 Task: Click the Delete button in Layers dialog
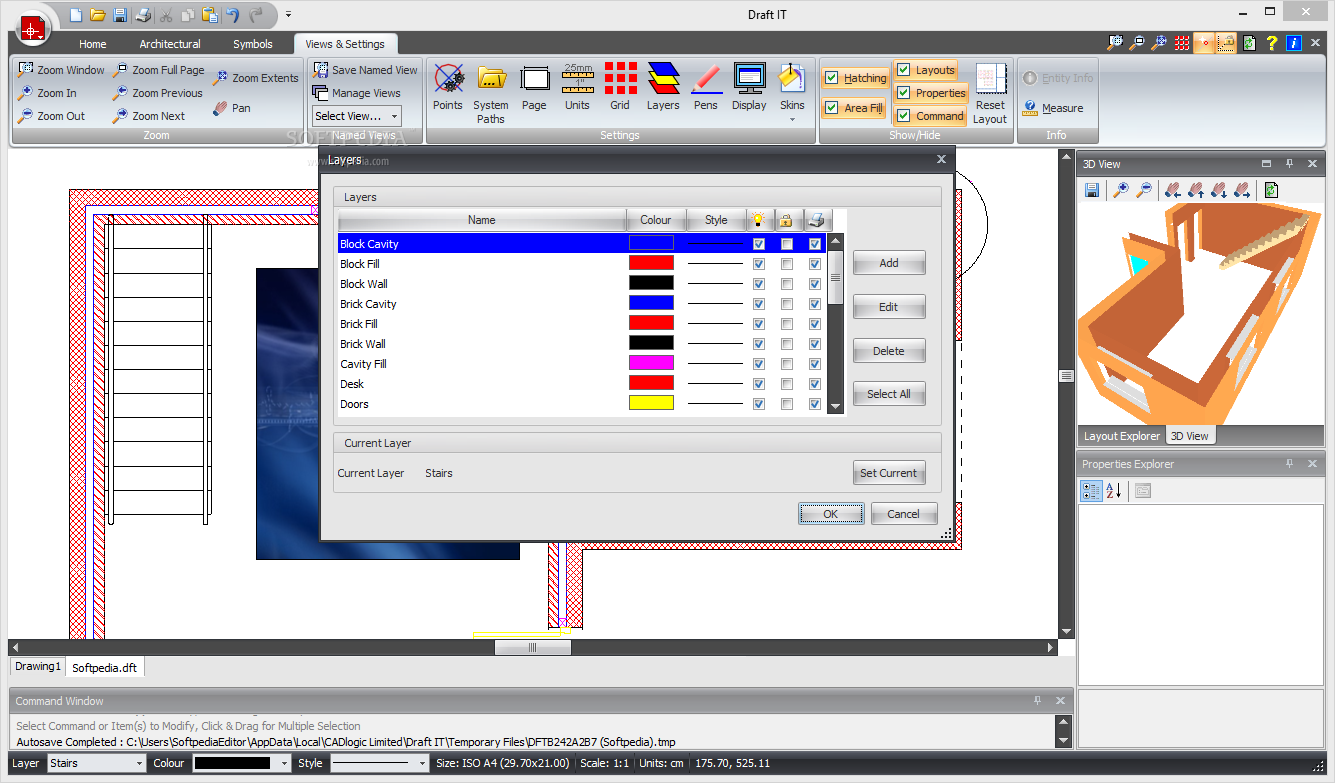coord(889,351)
